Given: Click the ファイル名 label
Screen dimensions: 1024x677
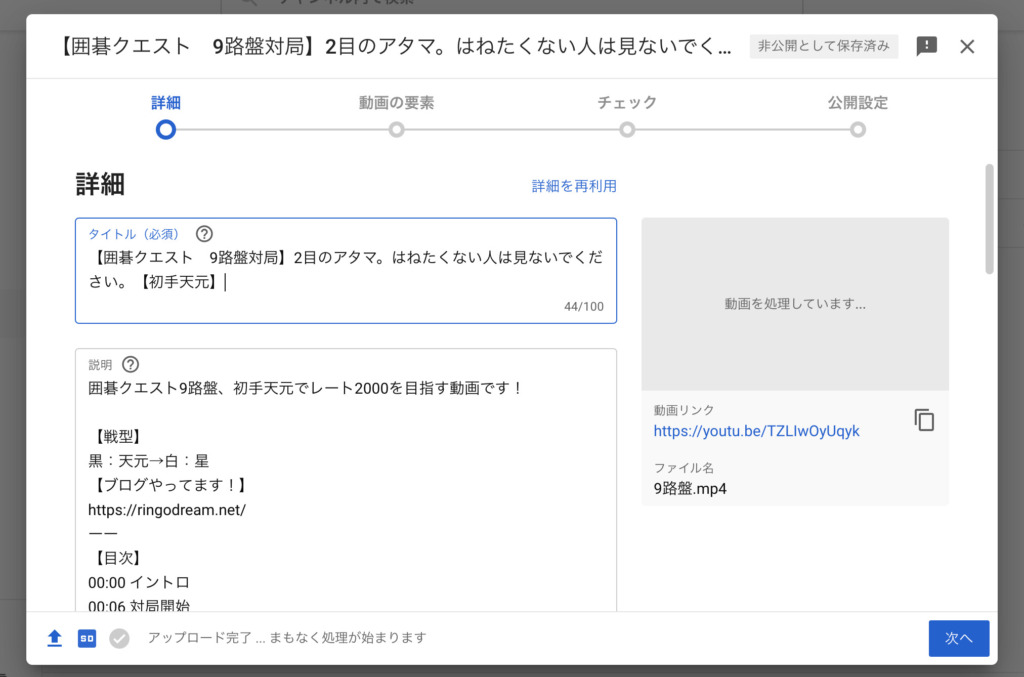Looking at the screenshot, I should 684,468.
